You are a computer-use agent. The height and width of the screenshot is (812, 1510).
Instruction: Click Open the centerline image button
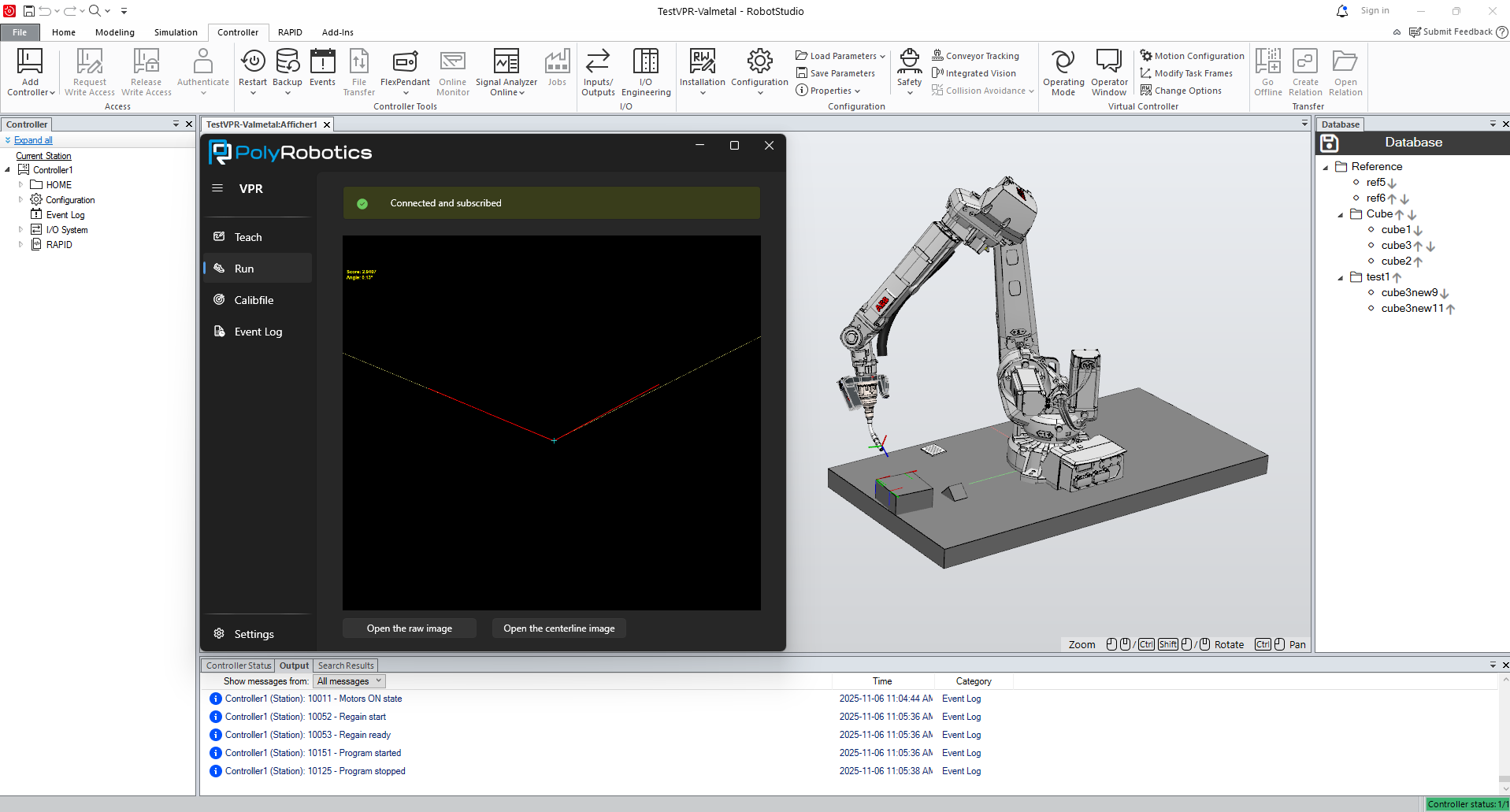coord(559,628)
